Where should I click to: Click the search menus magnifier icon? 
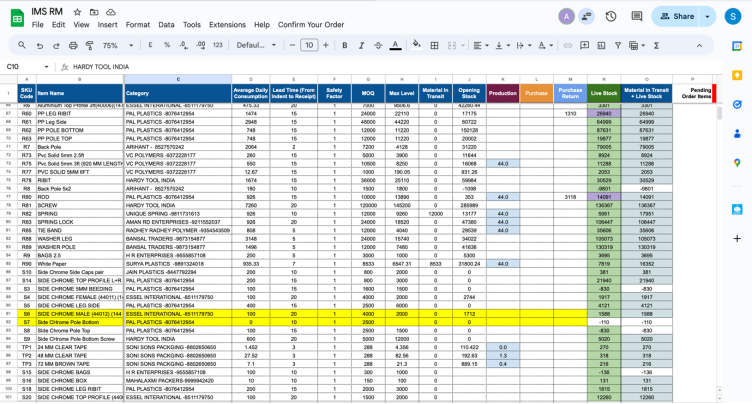(22, 45)
